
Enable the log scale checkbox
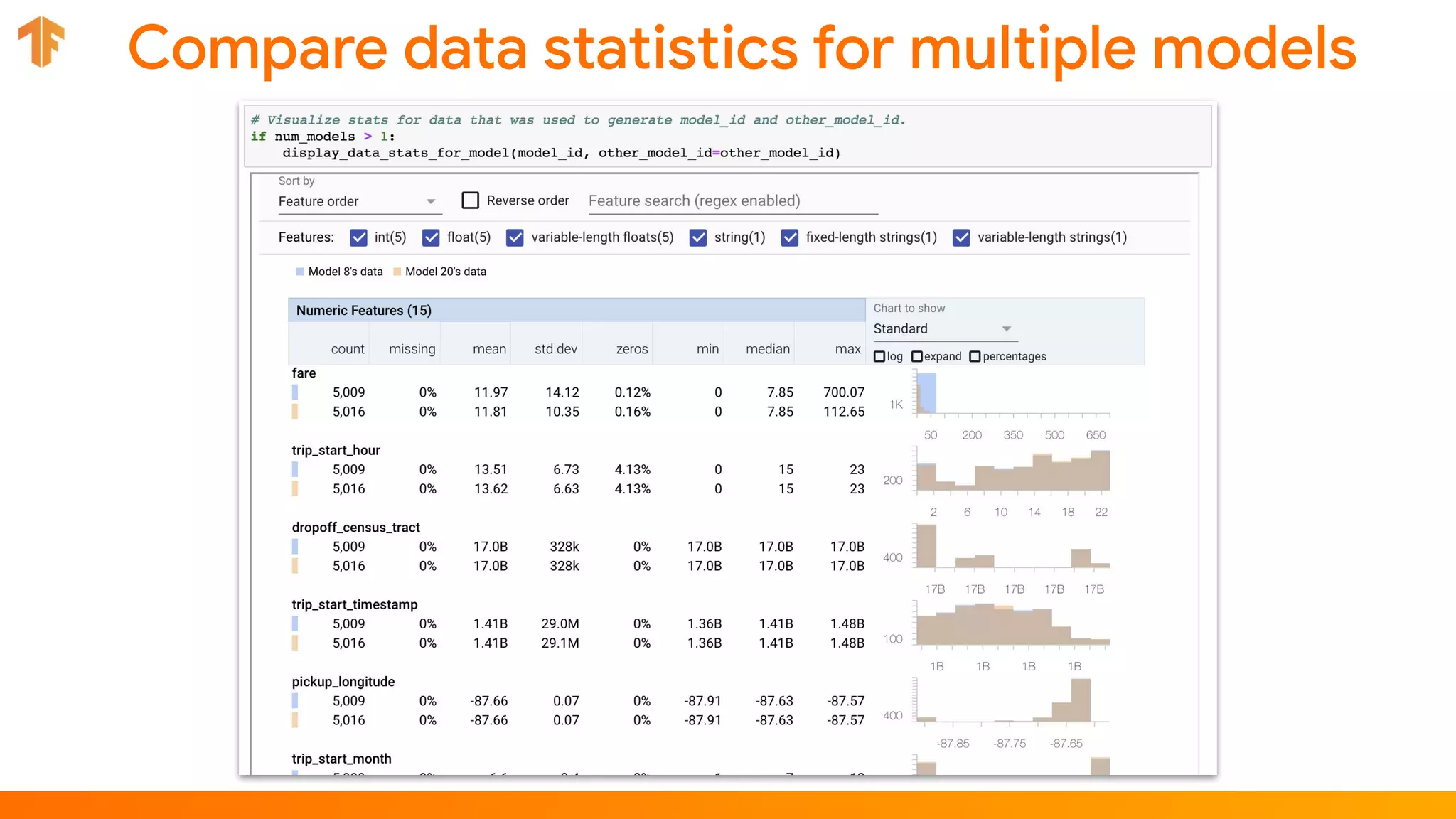pyautogui.click(x=880, y=357)
